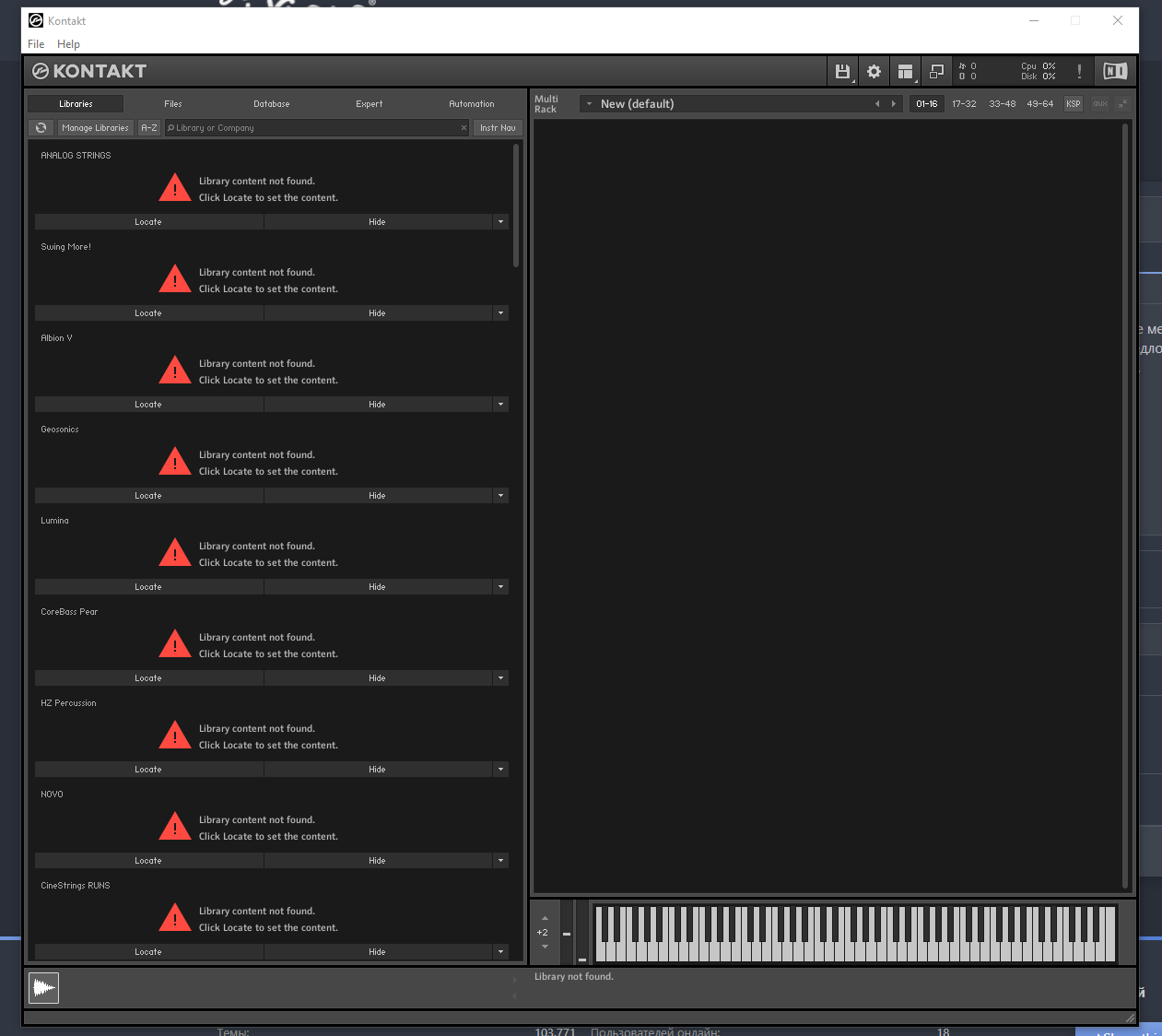1162x1036 pixels.
Task: Refresh the libraries list
Action: 41,128
